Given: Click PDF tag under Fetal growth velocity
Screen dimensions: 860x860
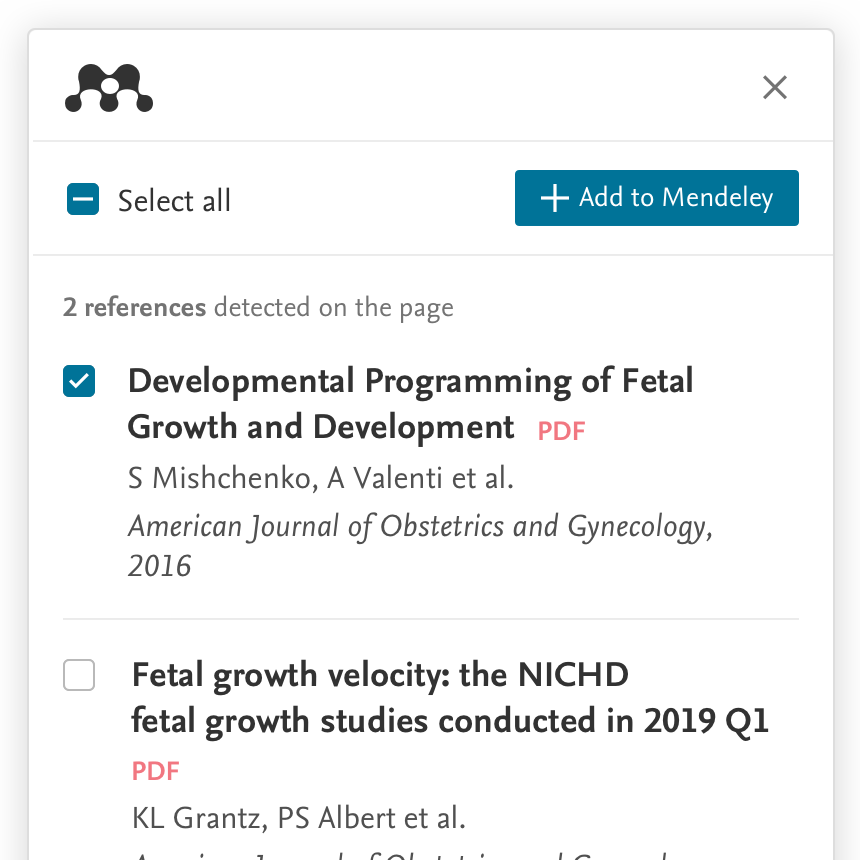Looking at the screenshot, I should [x=155, y=771].
